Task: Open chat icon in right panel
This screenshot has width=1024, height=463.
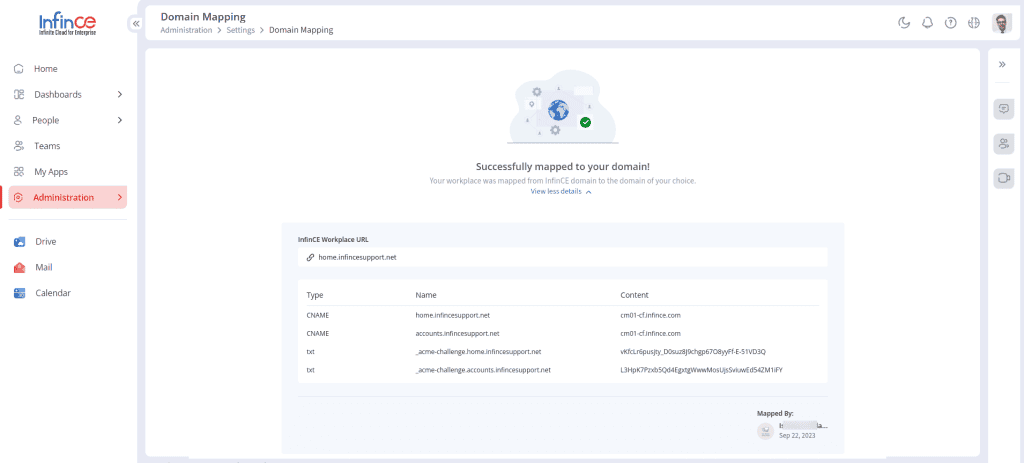Action: point(1004,108)
